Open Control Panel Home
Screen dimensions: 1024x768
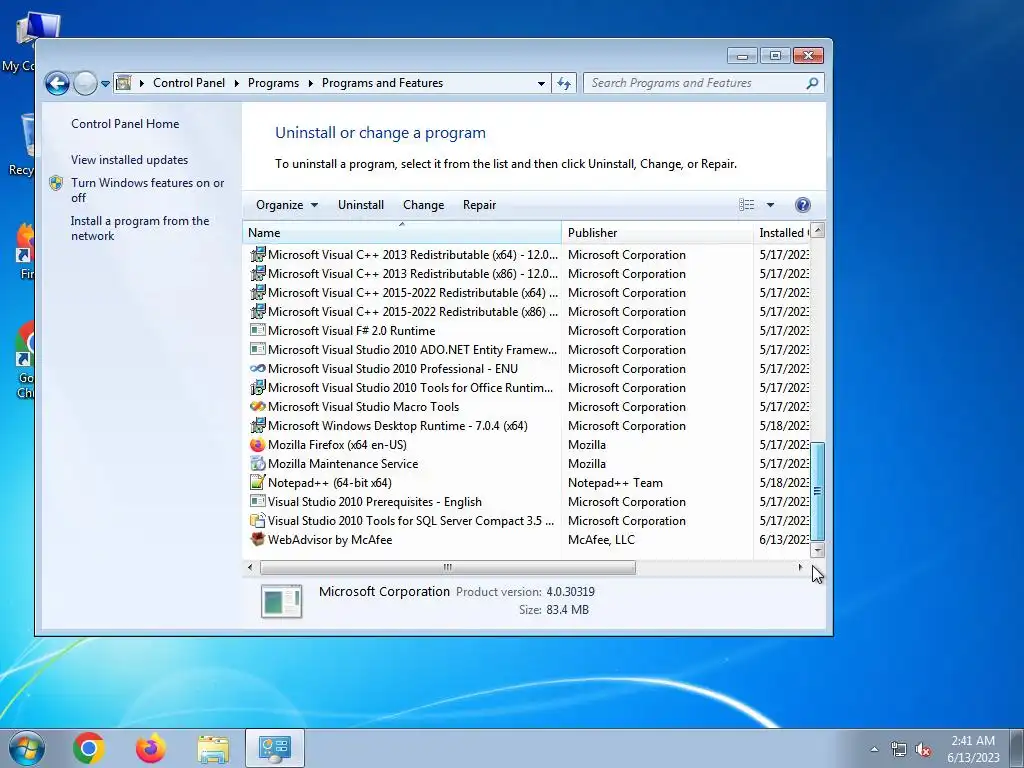click(x=125, y=123)
